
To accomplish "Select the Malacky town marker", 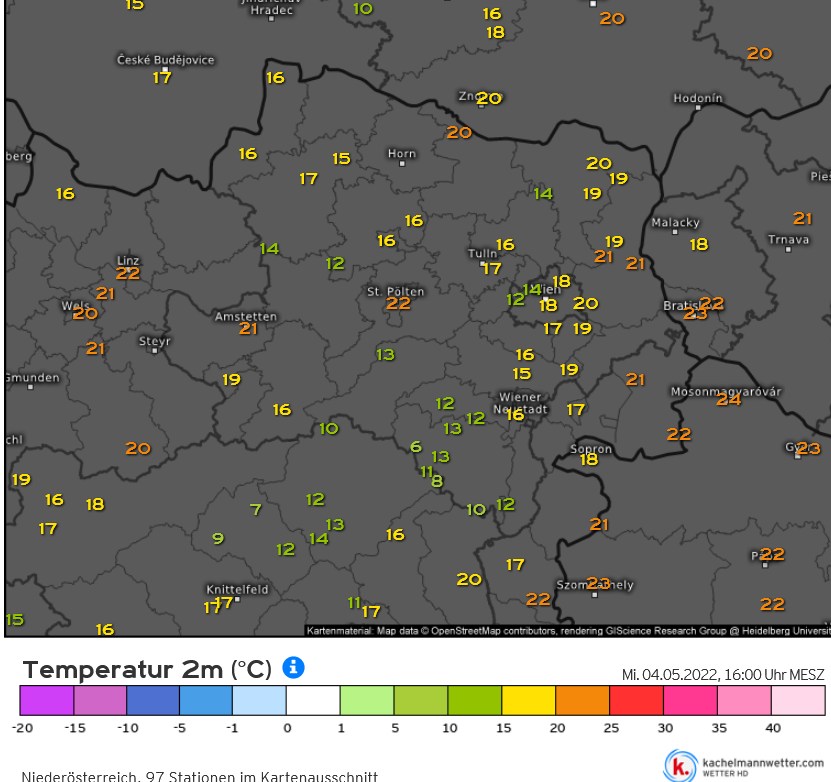I will [x=676, y=232].
